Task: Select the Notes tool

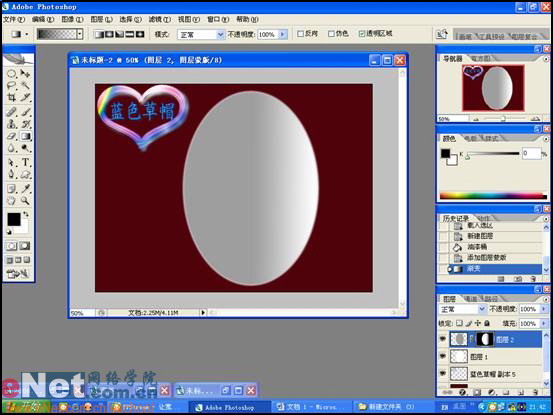Action: (x=12, y=189)
